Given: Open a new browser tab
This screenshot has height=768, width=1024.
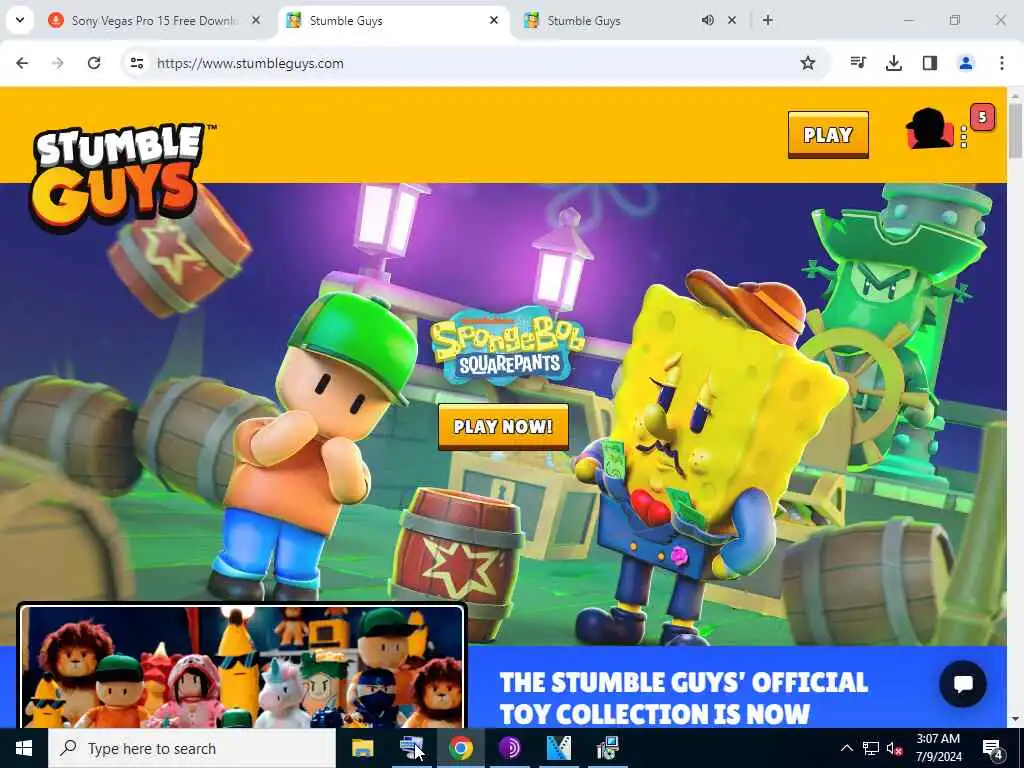Looking at the screenshot, I should click(768, 20).
